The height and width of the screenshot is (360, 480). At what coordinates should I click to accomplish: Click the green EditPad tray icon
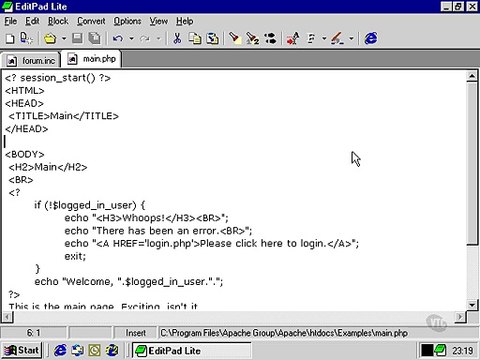pos(441,350)
